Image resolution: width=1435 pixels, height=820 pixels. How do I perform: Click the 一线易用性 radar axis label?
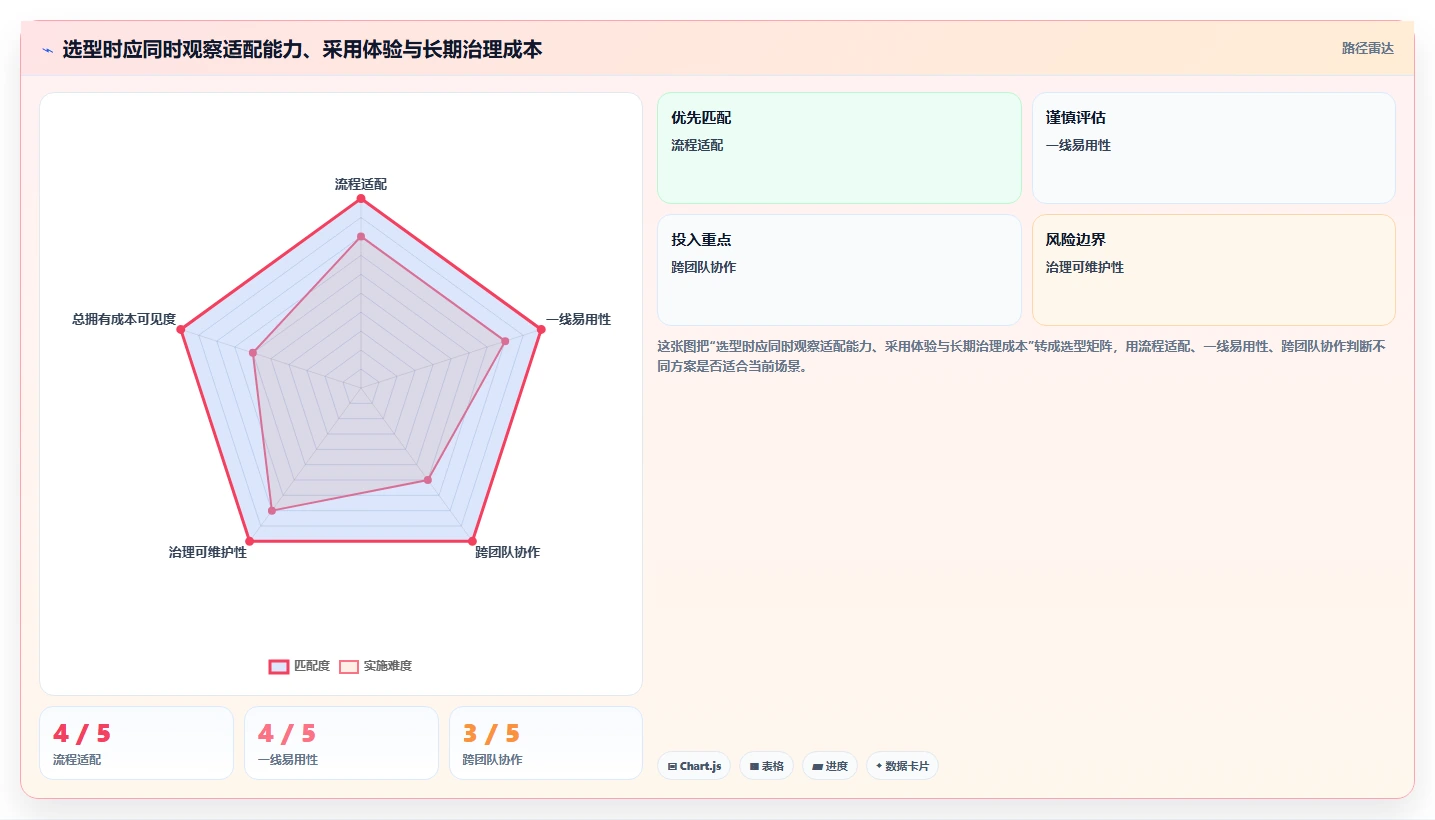click(x=578, y=319)
